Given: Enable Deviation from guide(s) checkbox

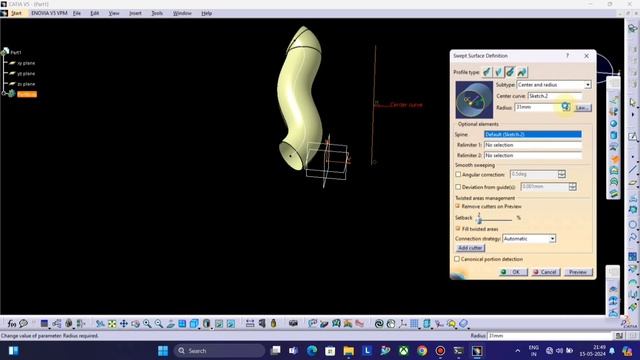Looking at the screenshot, I should pos(458,187).
